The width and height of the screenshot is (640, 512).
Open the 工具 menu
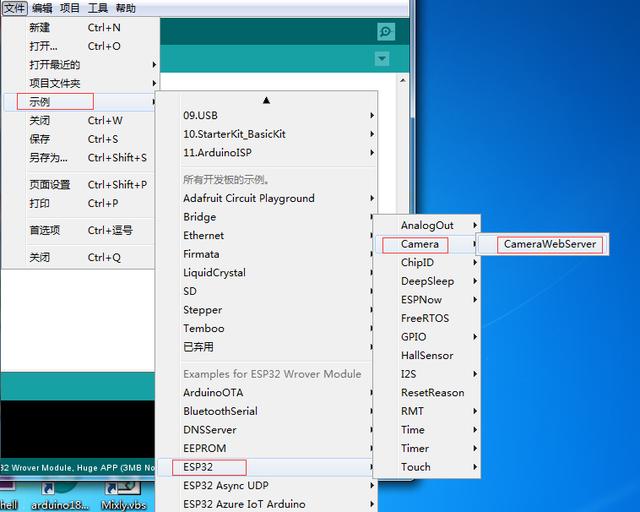point(98,8)
